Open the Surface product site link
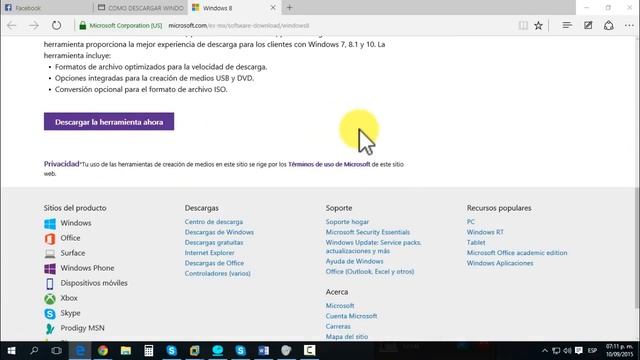Image resolution: width=640 pixels, height=360 pixels. coord(73,253)
